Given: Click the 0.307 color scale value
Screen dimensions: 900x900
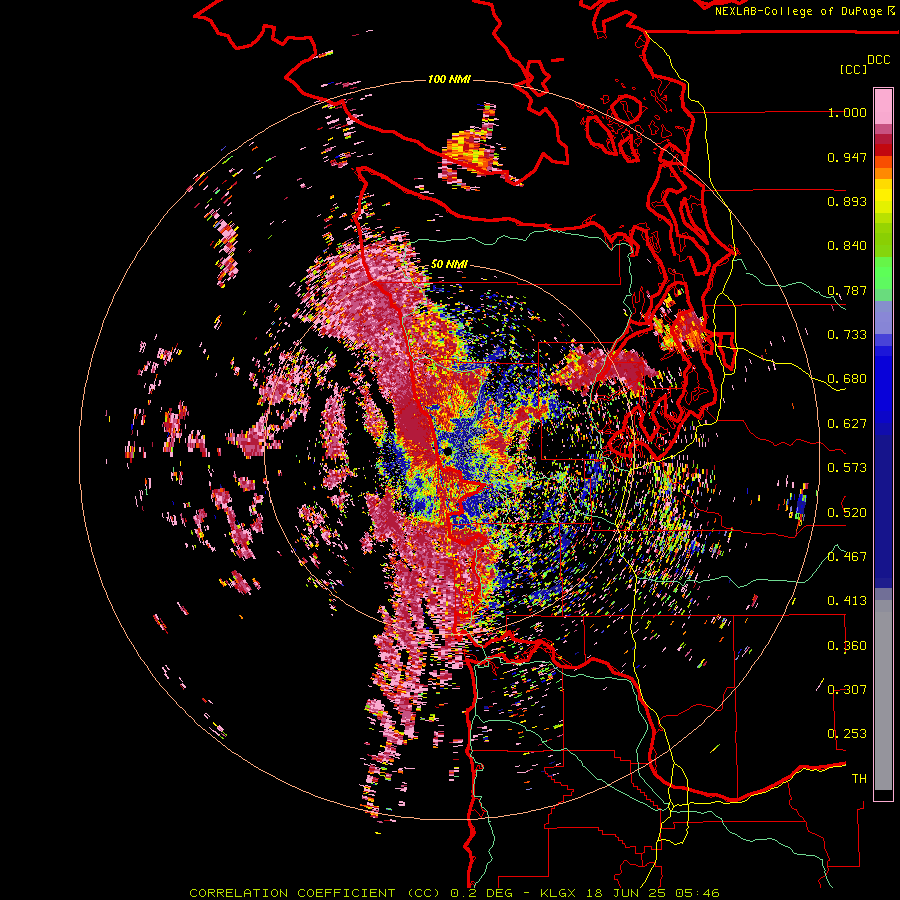Looking at the screenshot, I should [847, 690].
